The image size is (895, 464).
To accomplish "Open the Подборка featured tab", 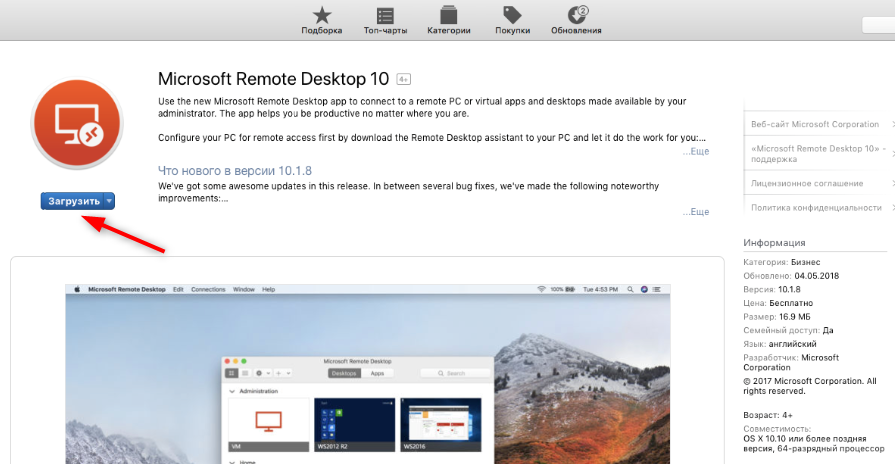I will pyautogui.click(x=321, y=21).
